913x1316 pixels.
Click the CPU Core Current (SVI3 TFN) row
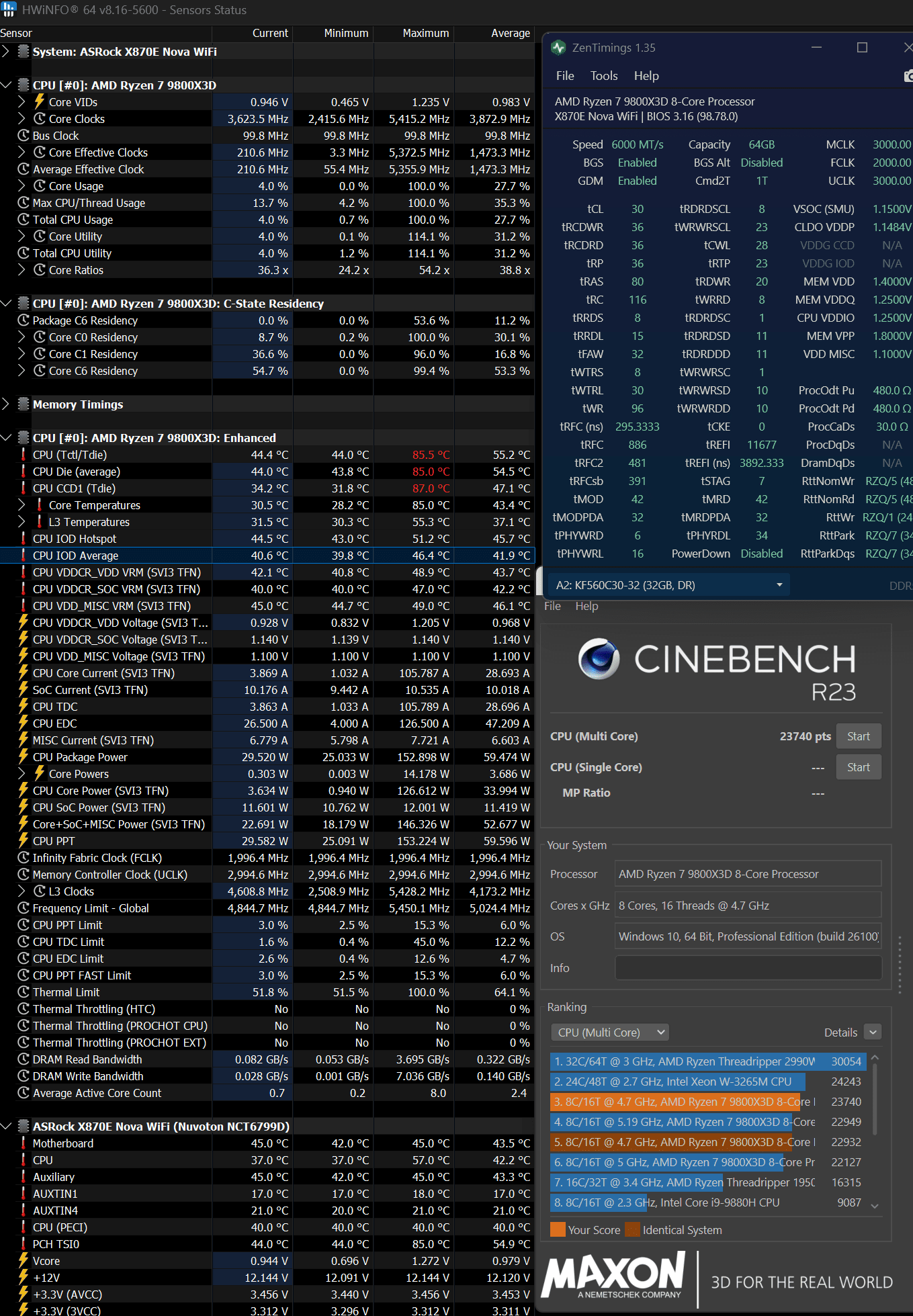pyautogui.click(x=267, y=673)
